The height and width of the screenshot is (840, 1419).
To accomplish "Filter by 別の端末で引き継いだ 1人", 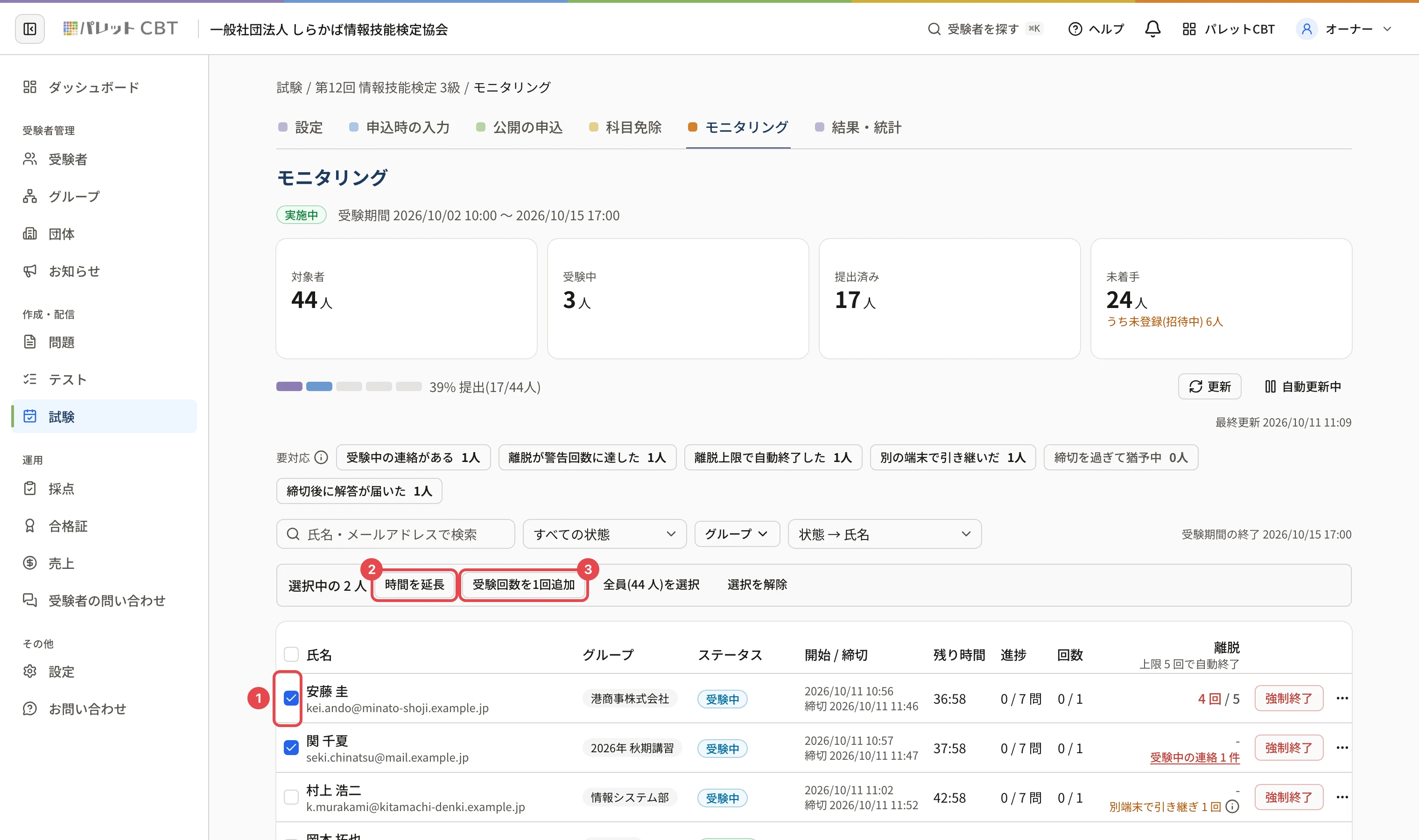I will tap(953, 457).
